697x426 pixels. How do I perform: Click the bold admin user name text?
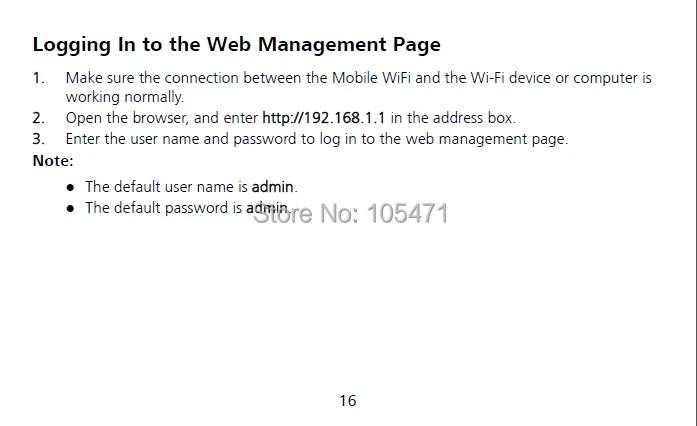point(272,186)
